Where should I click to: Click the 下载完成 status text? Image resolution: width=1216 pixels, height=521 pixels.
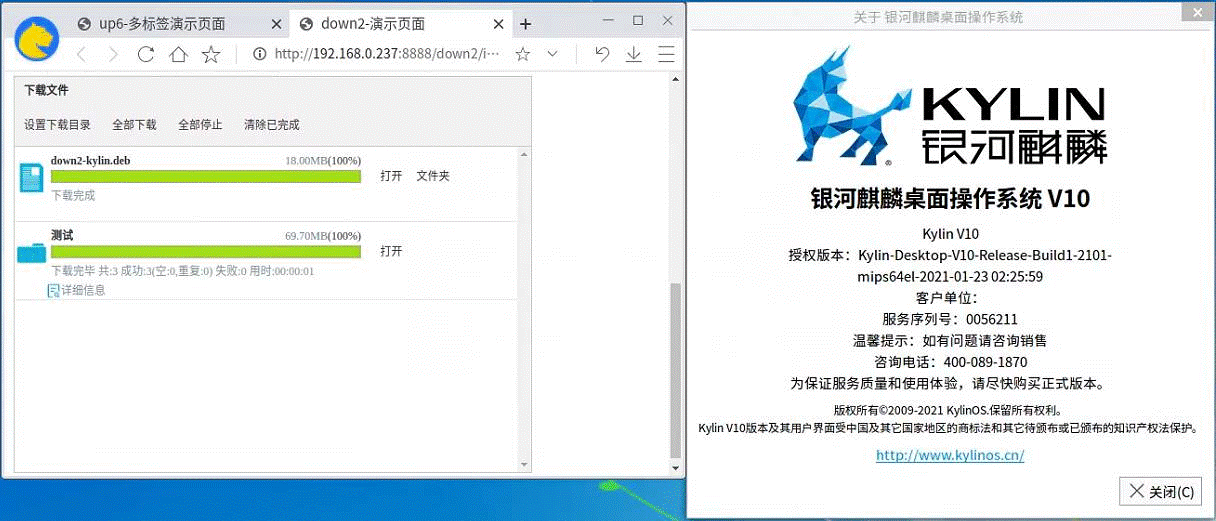pyautogui.click(x=73, y=195)
